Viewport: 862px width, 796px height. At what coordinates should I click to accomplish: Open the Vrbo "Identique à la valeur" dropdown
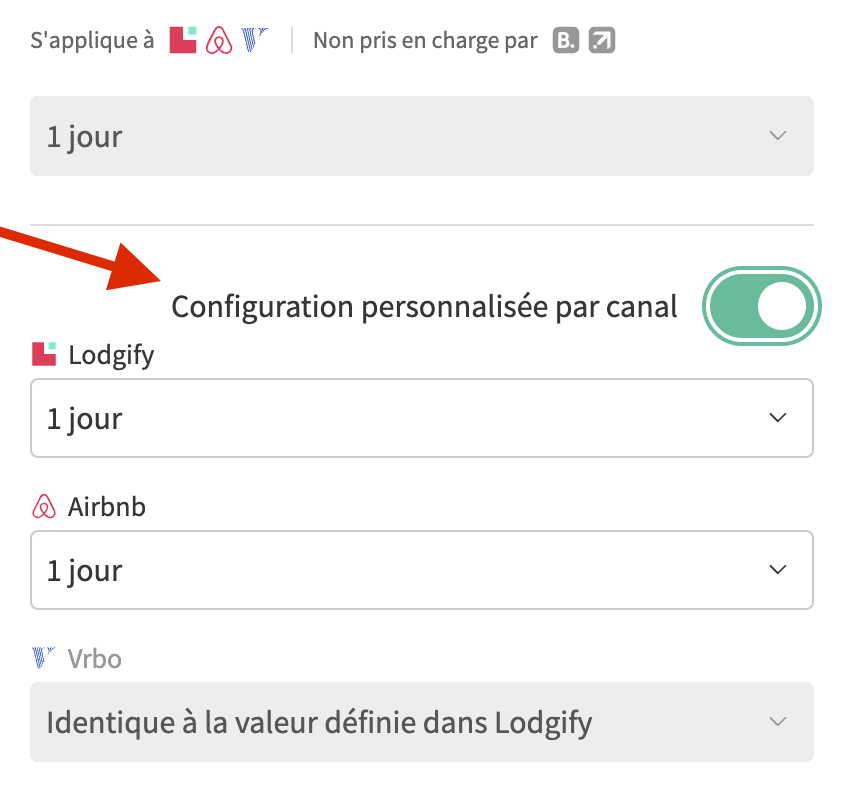click(421, 722)
